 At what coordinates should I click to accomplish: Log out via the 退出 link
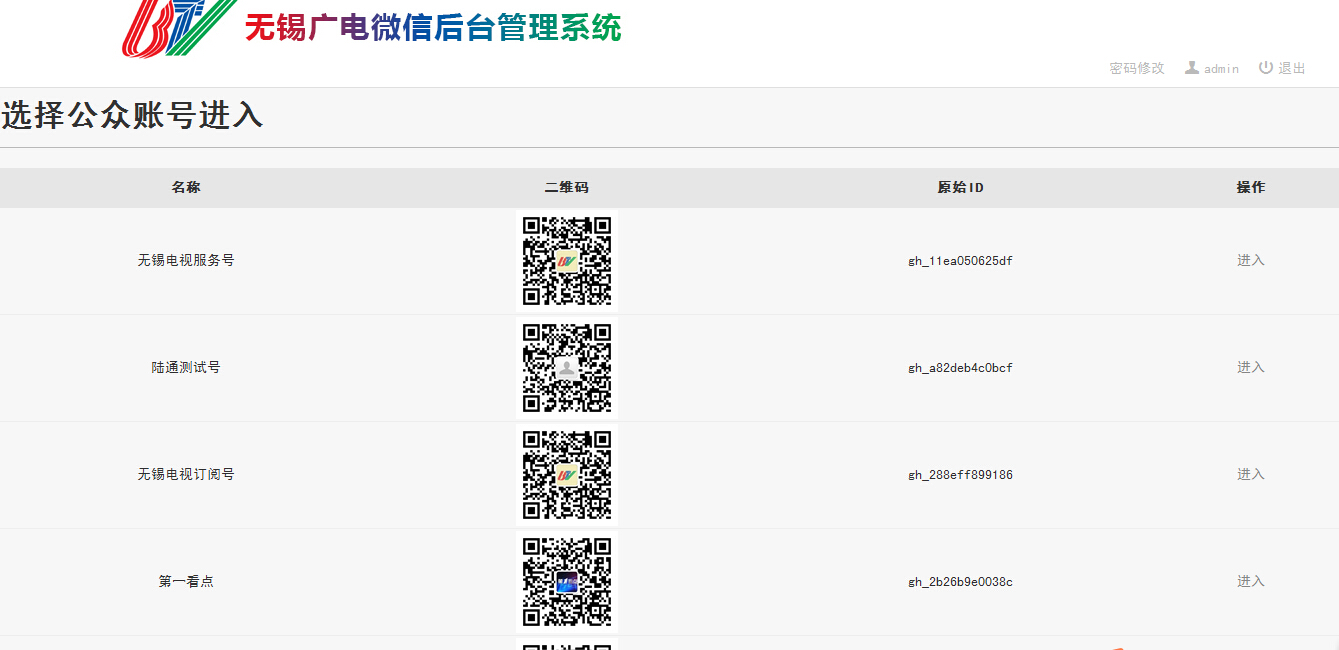click(1292, 68)
